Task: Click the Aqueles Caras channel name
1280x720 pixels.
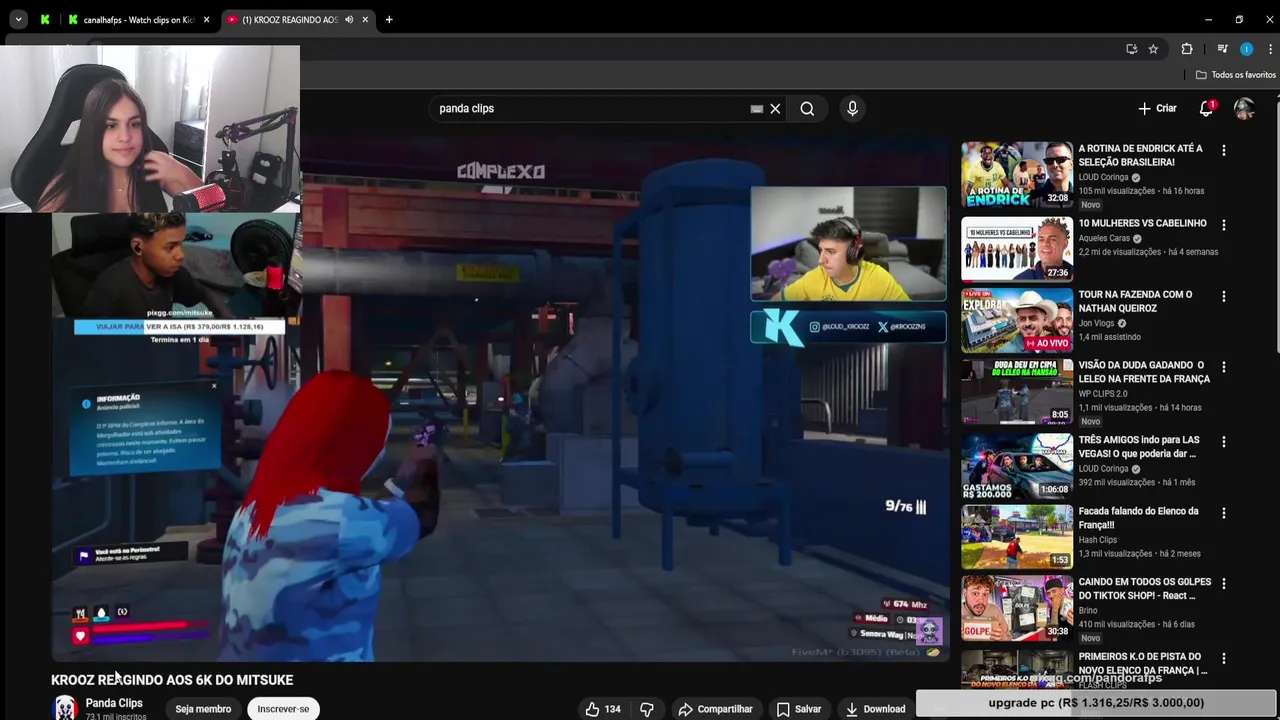Action: [1104, 239]
